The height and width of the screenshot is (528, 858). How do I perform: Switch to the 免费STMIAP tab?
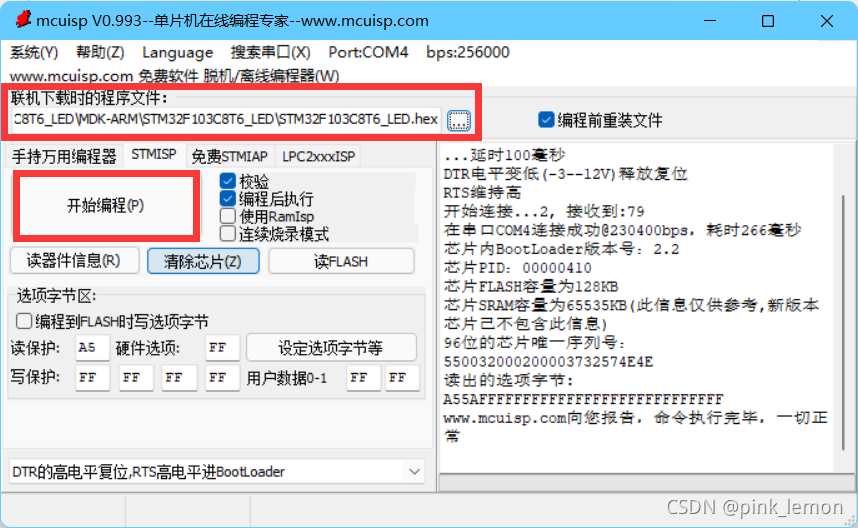point(229,156)
